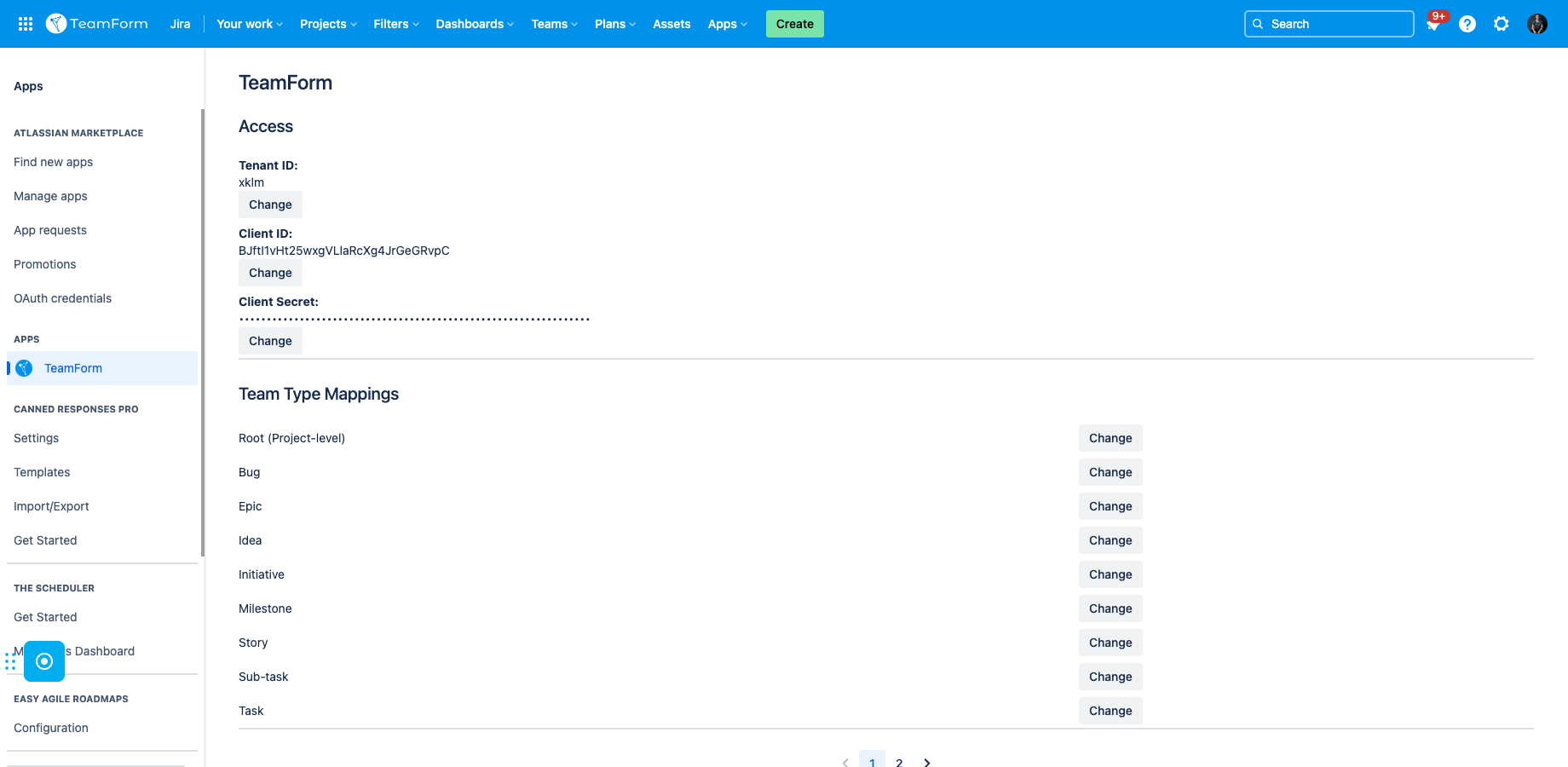This screenshot has height=767, width=1568.
Task: Change the Idea mapping
Action: click(1110, 540)
